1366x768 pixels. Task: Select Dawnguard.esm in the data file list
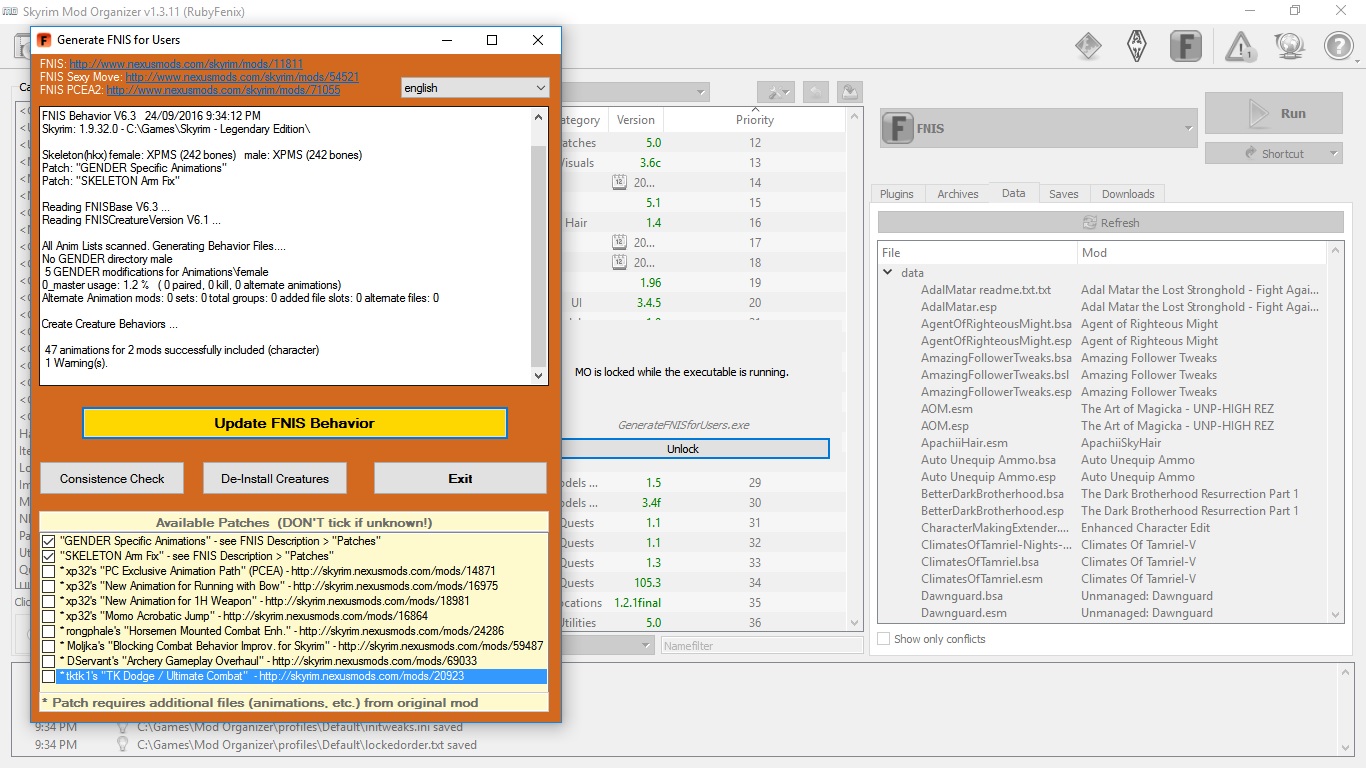[x=964, y=613]
